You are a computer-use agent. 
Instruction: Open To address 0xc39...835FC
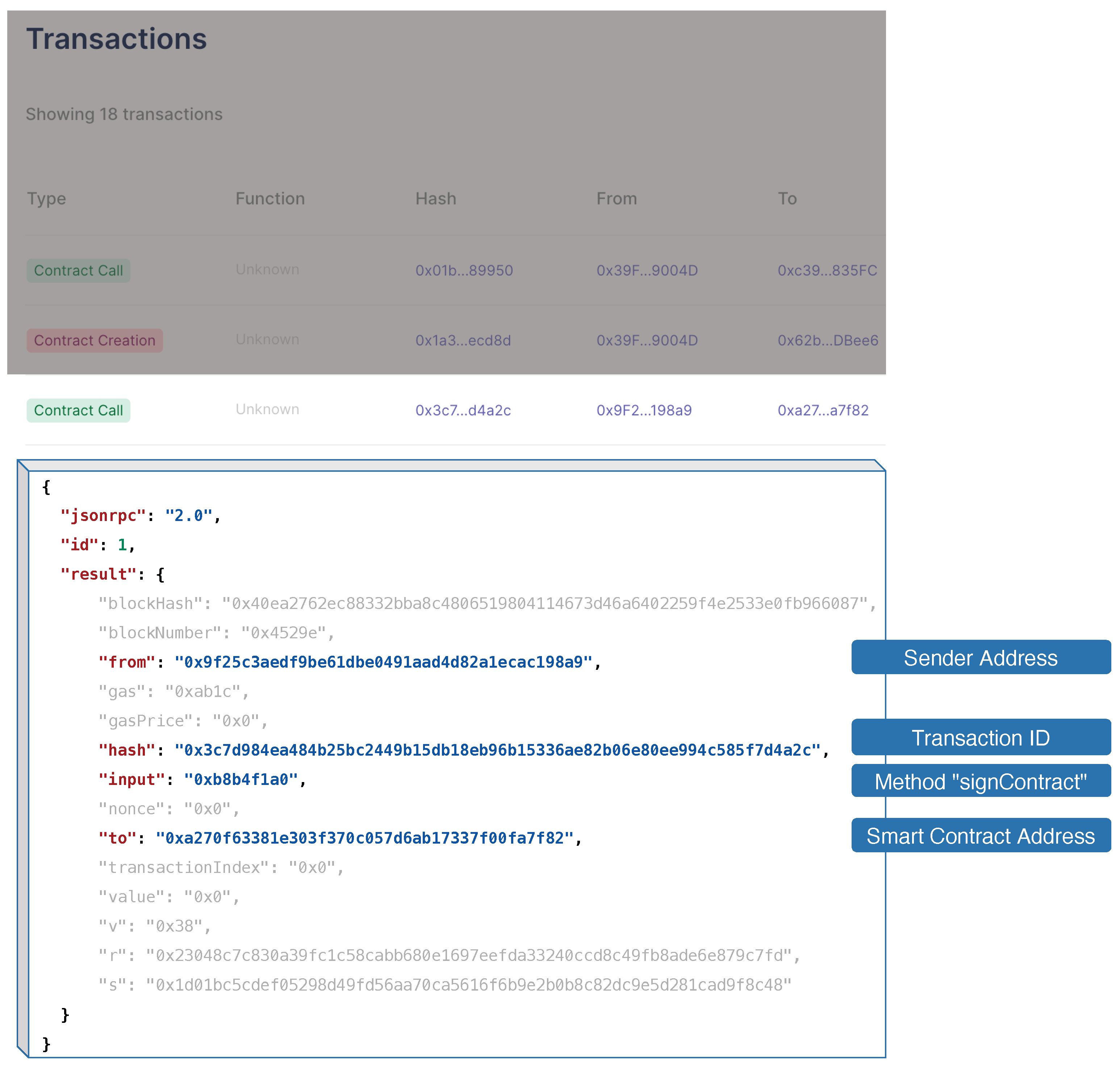pyautogui.click(x=827, y=270)
